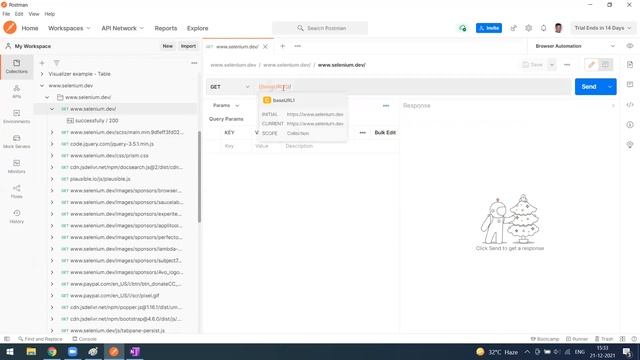640x360 pixels.
Task: Open the satellite capture requests icon
Action: point(513,28)
